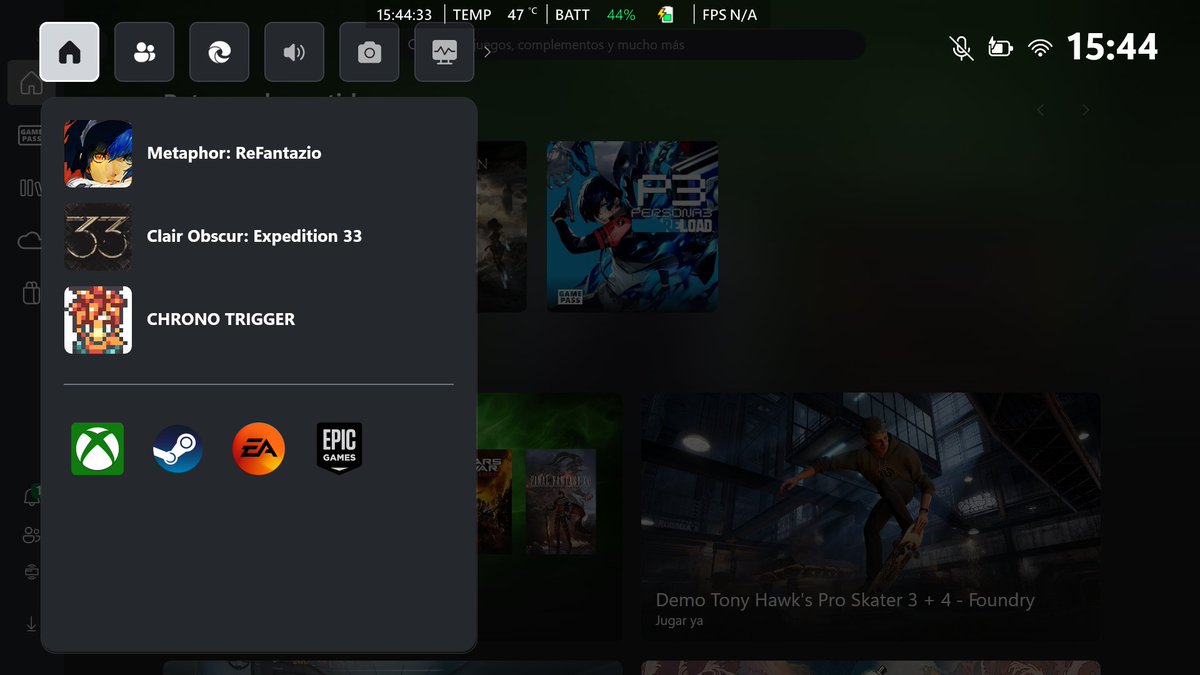Advance the carousel with the right arrow
Screen dimensions: 1200x675
[1085, 110]
